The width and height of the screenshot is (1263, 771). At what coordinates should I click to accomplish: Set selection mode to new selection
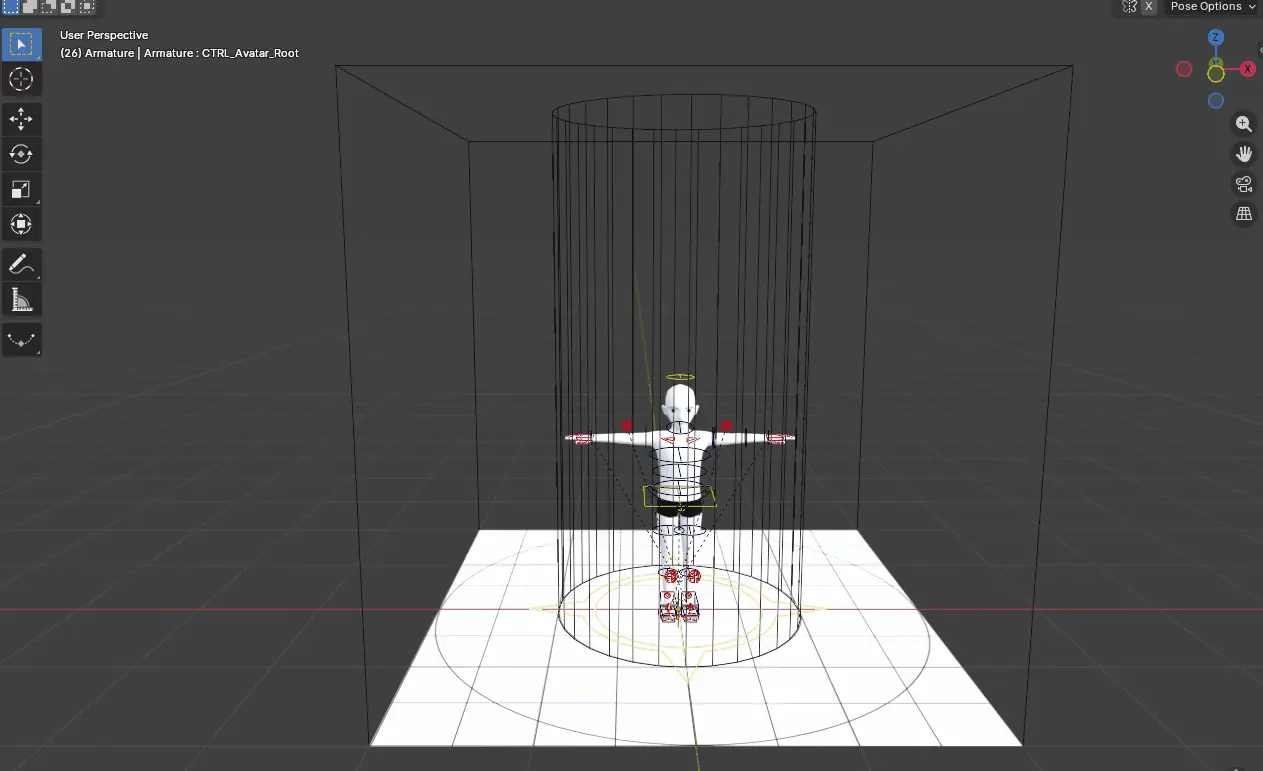click(11, 6)
